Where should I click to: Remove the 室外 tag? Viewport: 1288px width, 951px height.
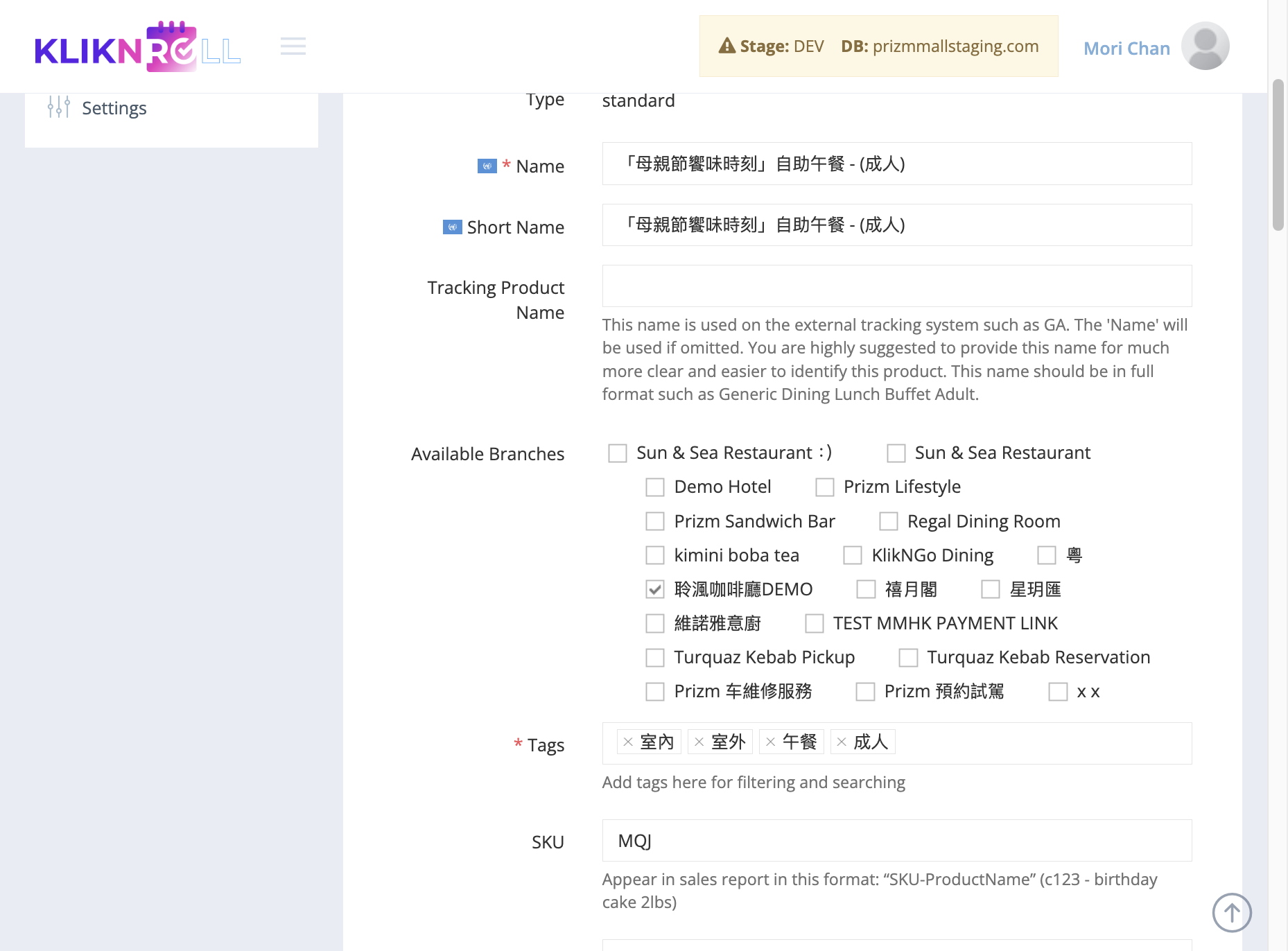[x=699, y=742]
